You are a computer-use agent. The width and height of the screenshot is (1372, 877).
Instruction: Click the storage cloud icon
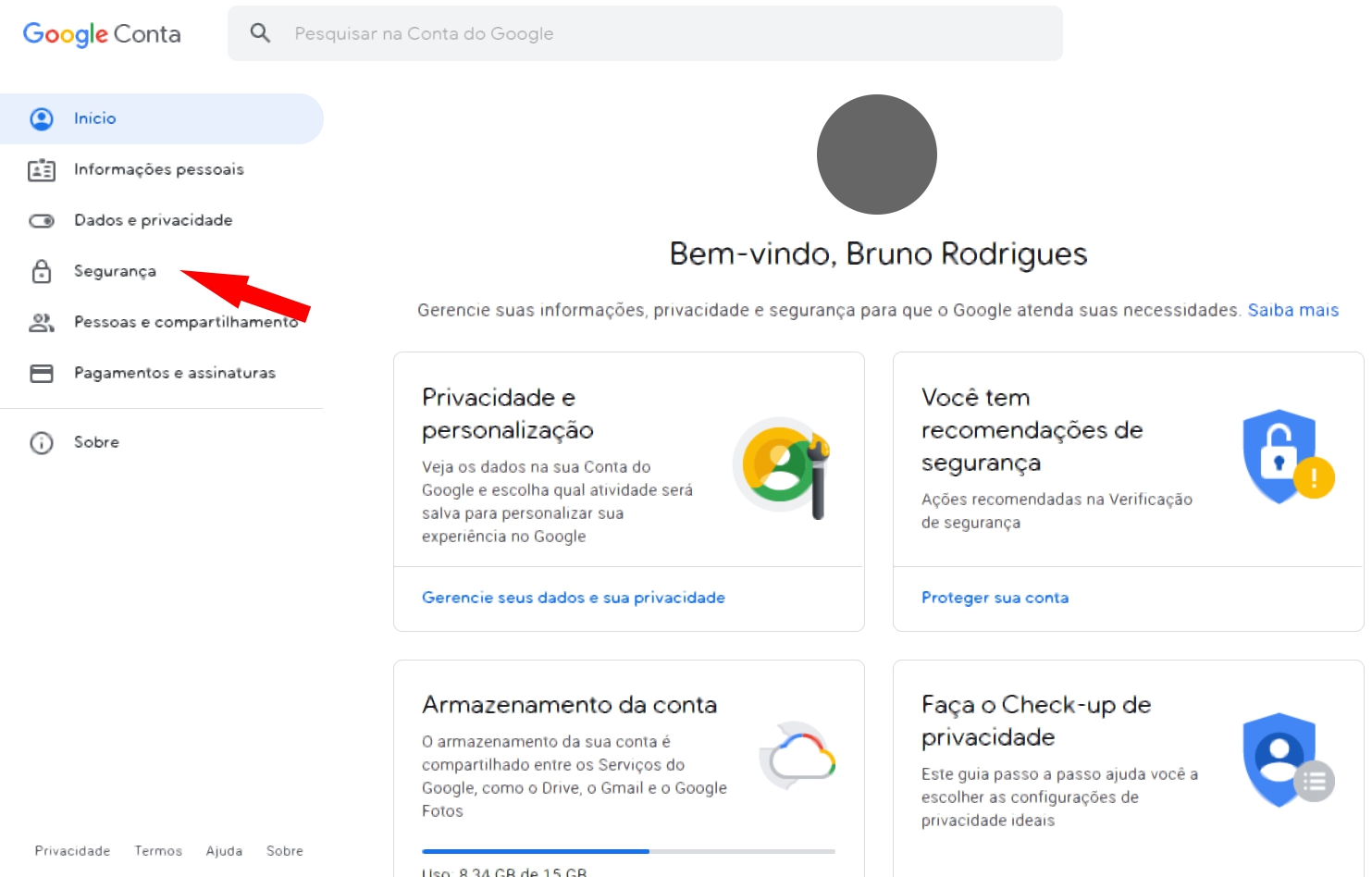(x=797, y=756)
